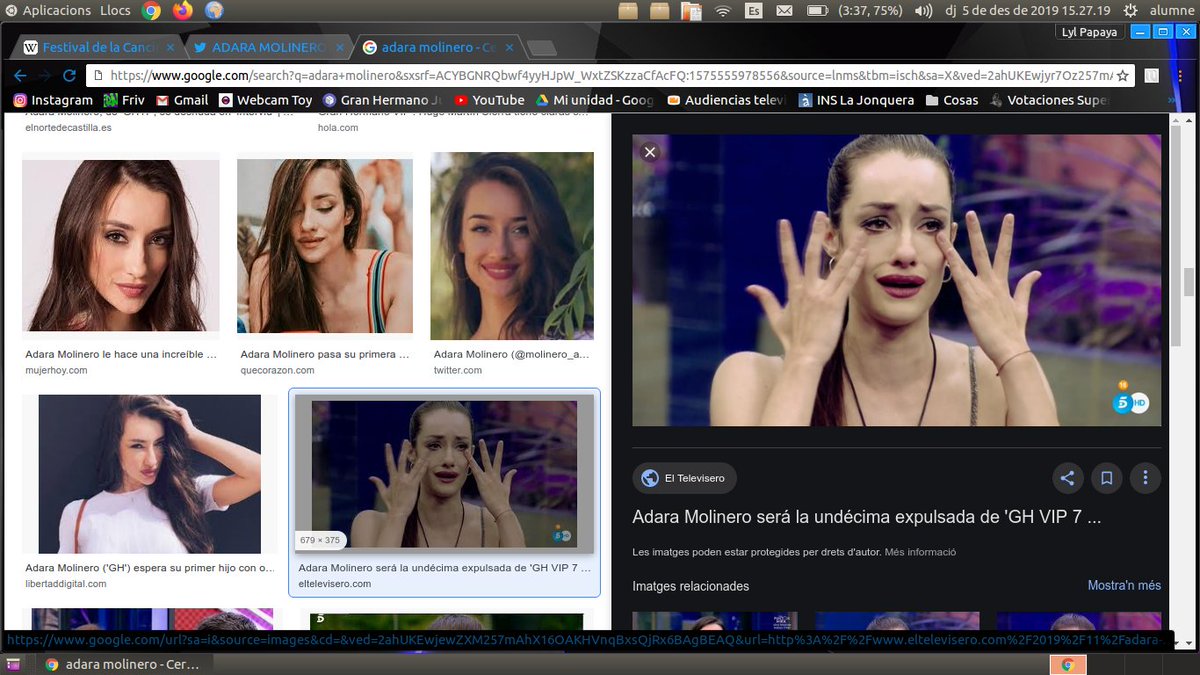Select the libertaddigital.com Adara thumbnail
Image resolution: width=1200 pixels, height=675 pixels.
point(149,474)
